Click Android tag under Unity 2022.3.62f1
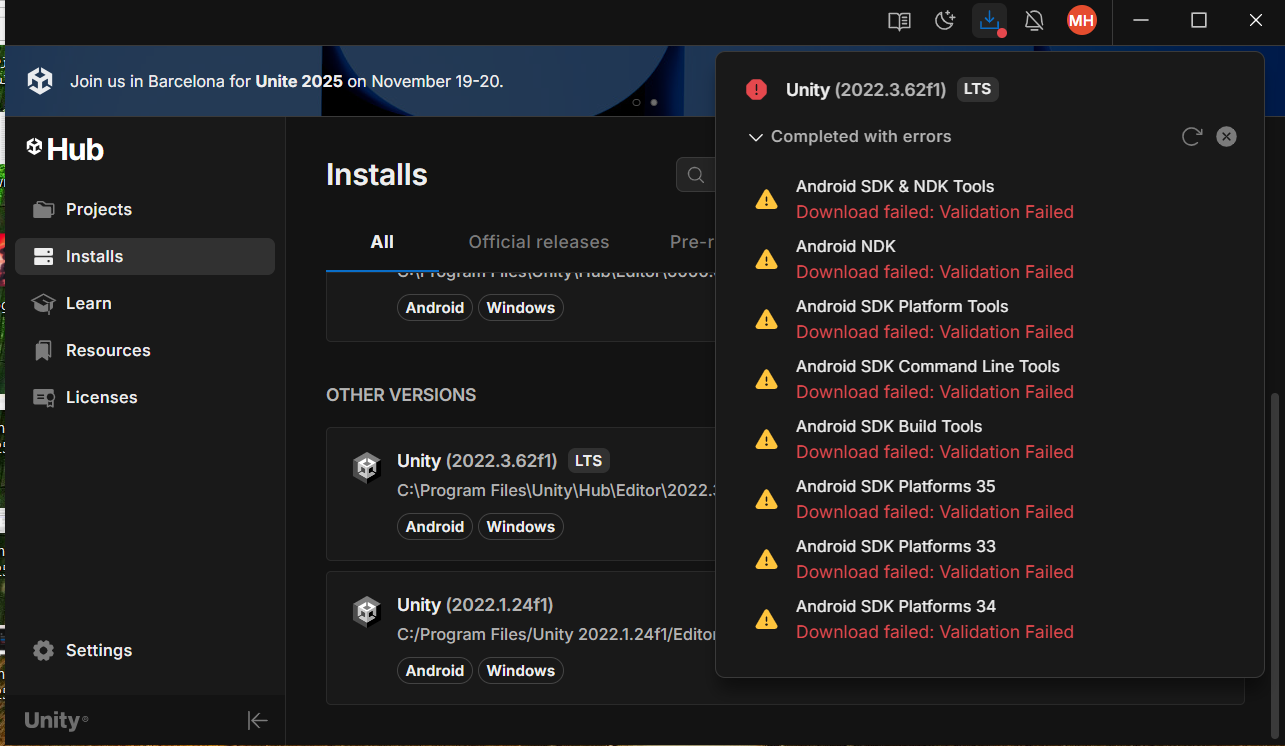 click(435, 527)
